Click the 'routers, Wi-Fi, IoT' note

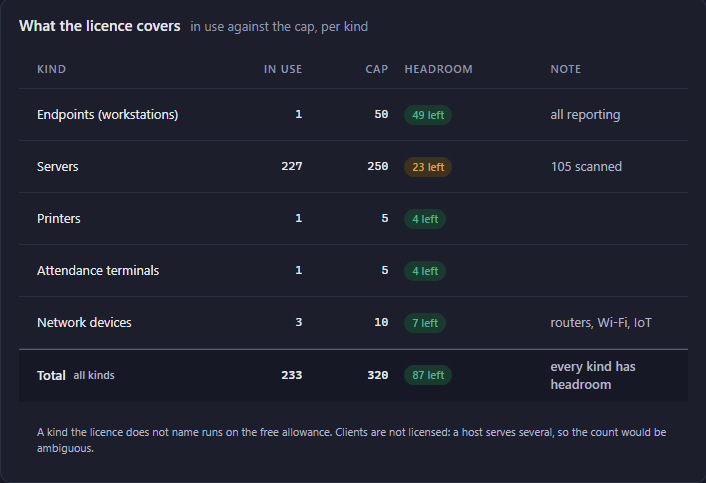click(601, 323)
